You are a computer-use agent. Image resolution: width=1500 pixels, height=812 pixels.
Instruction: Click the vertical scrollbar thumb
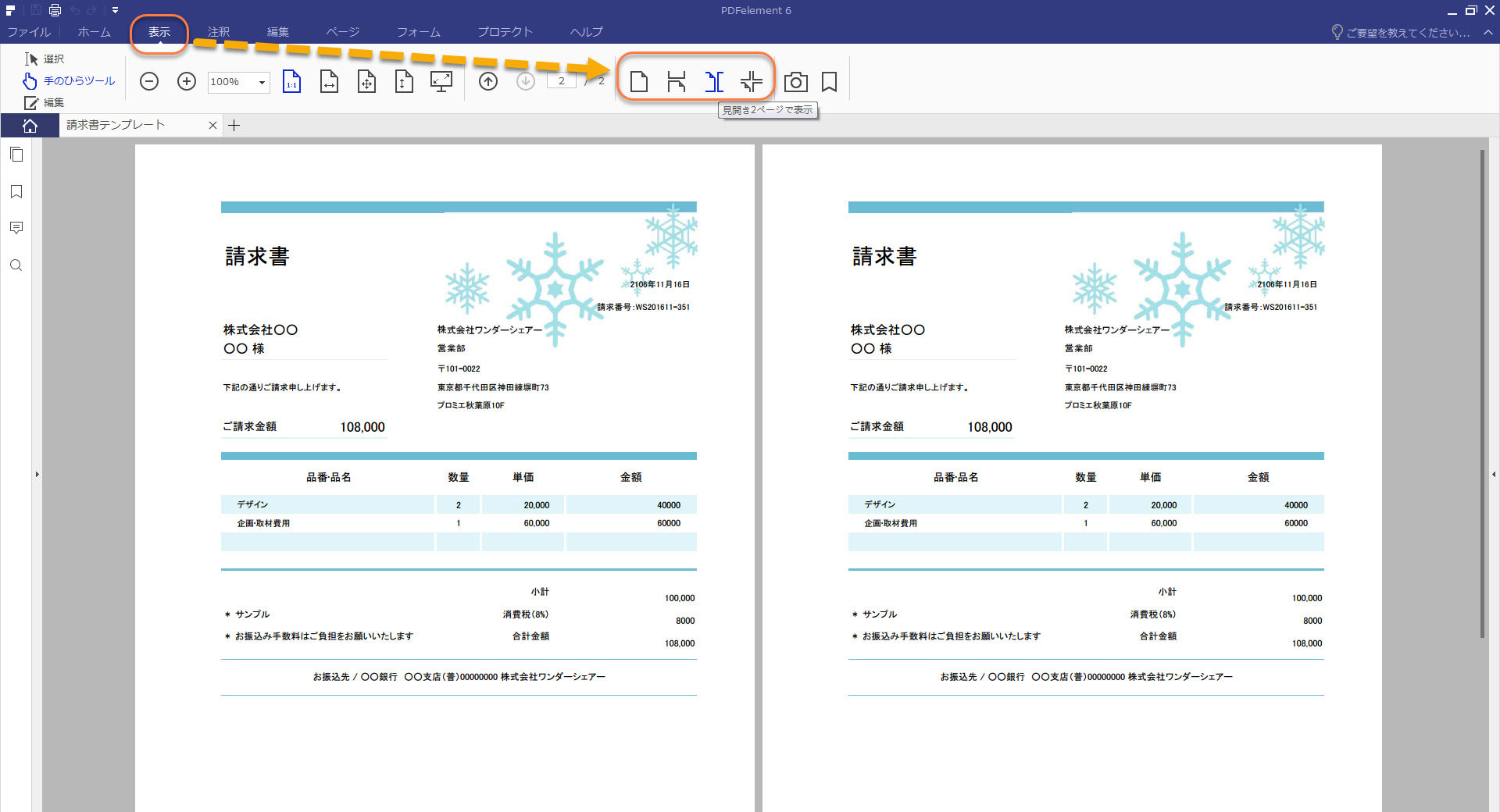click(x=1482, y=393)
